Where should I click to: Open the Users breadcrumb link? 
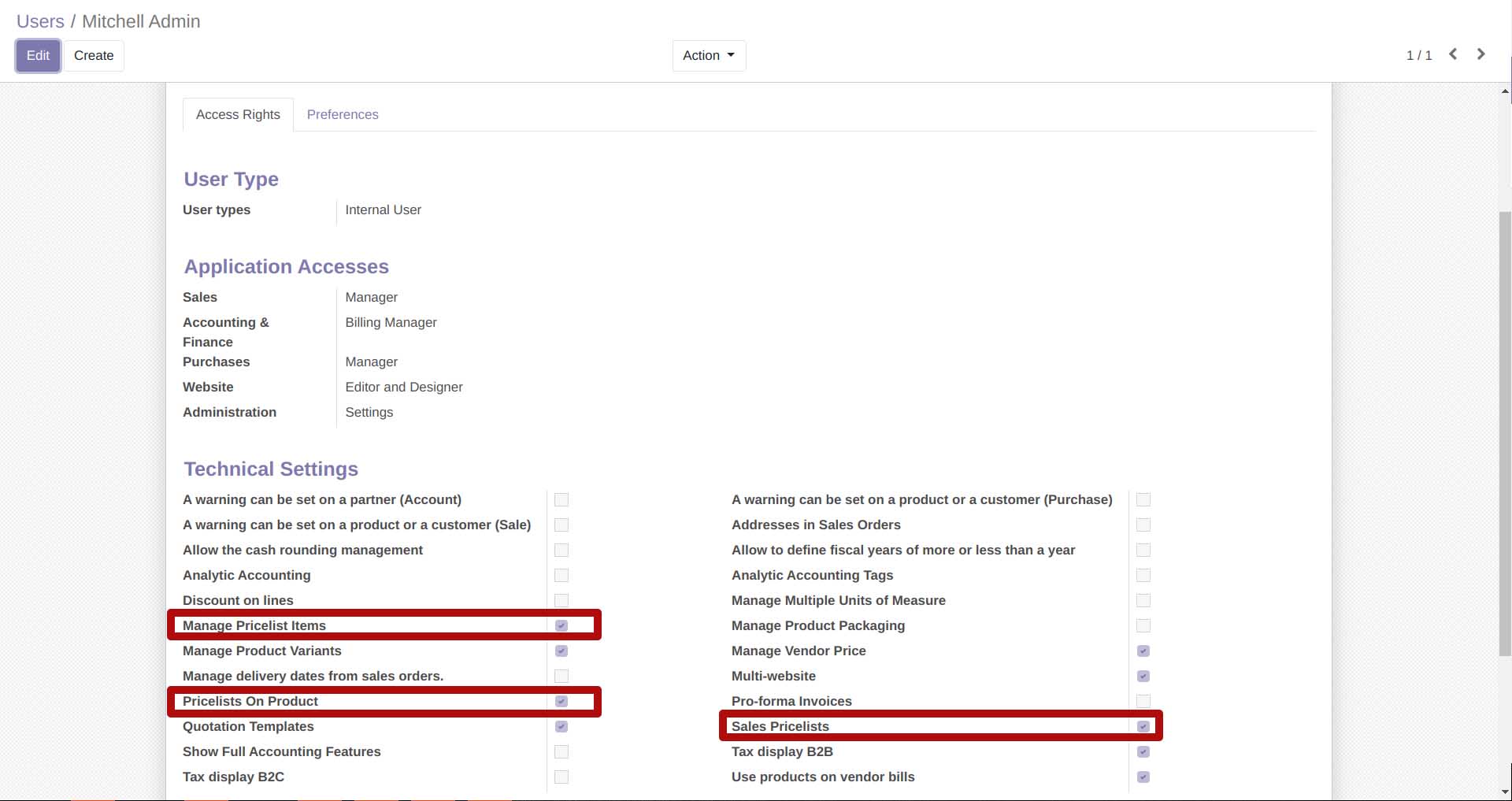point(40,21)
